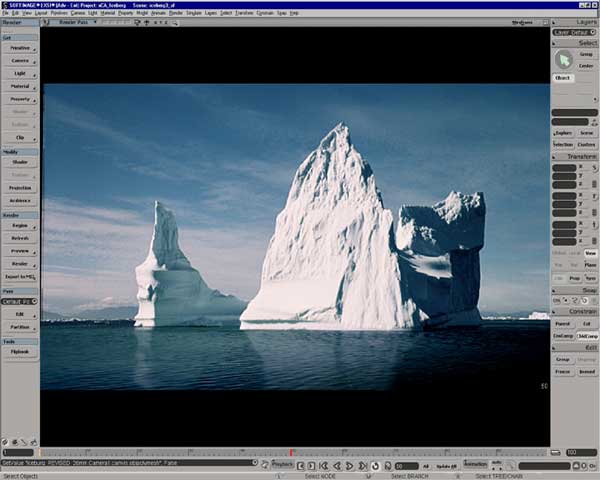
Task: Toggle the Snap ON button
Action: tap(557, 300)
